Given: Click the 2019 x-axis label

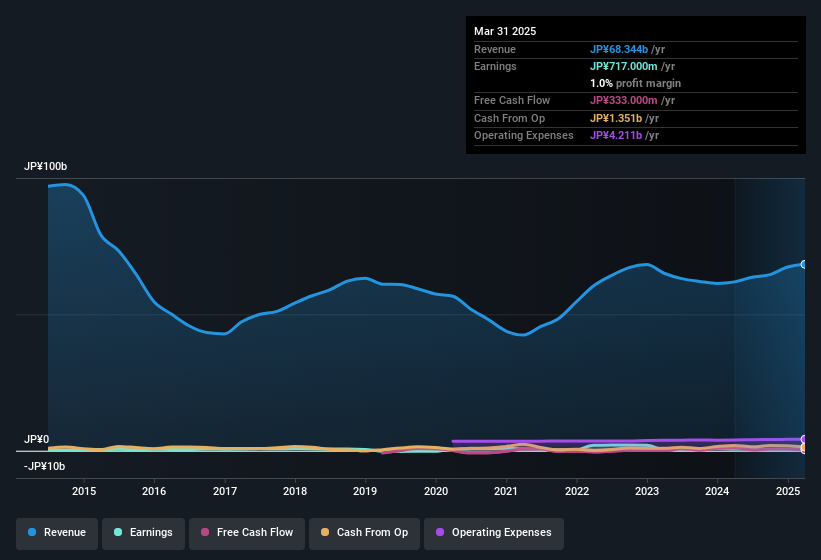Looking at the screenshot, I should coord(365,491).
